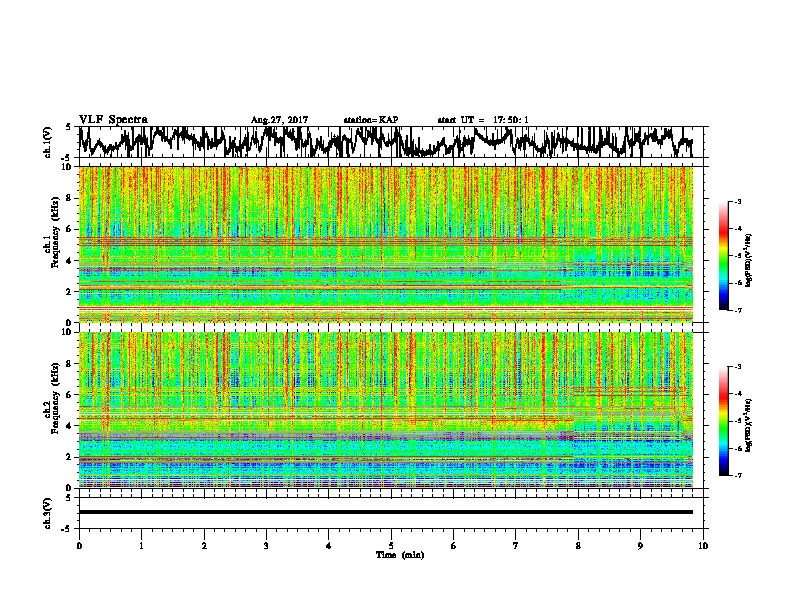Click the thick black ch.3 voltage line

coord(386,512)
